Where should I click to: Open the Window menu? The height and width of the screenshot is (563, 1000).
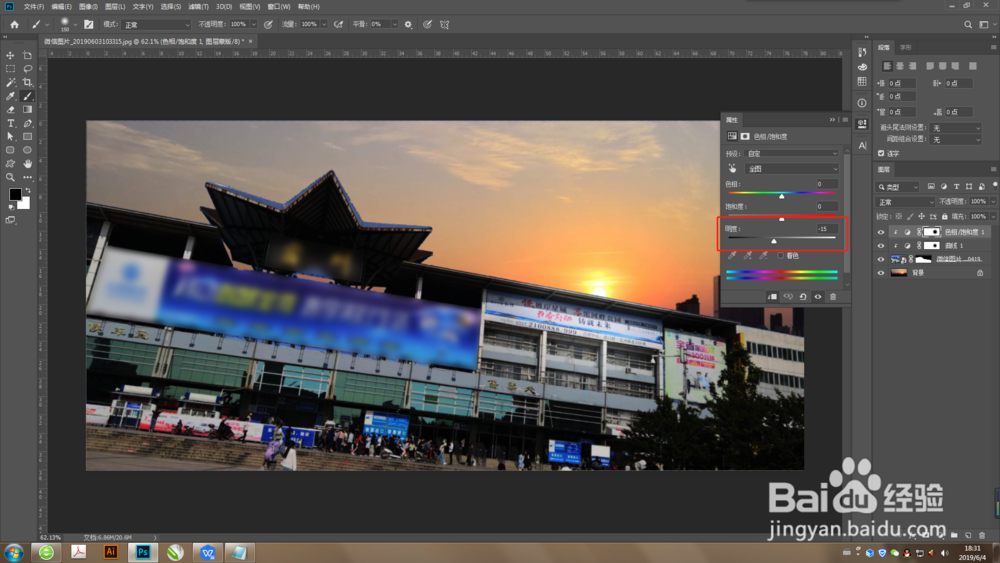tap(279, 6)
